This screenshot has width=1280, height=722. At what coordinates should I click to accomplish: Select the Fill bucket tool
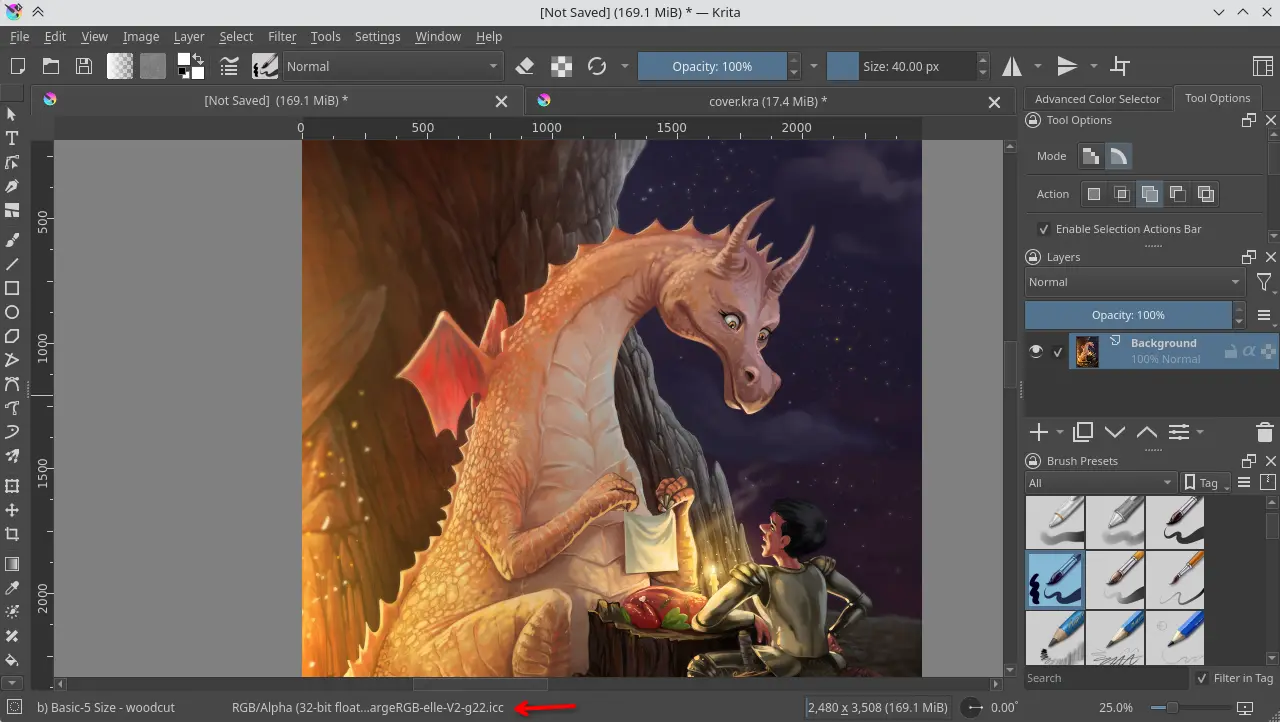[x=12, y=660]
